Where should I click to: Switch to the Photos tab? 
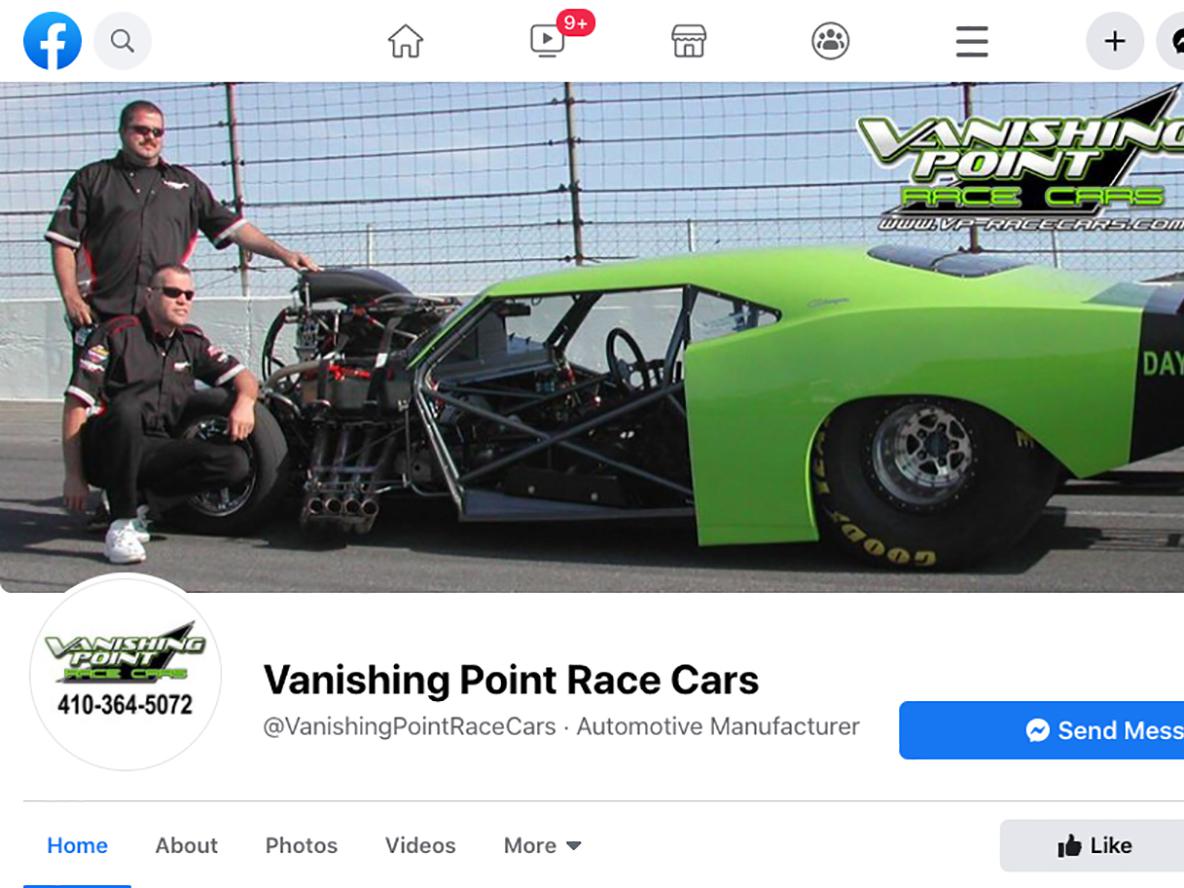(x=301, y=845)
